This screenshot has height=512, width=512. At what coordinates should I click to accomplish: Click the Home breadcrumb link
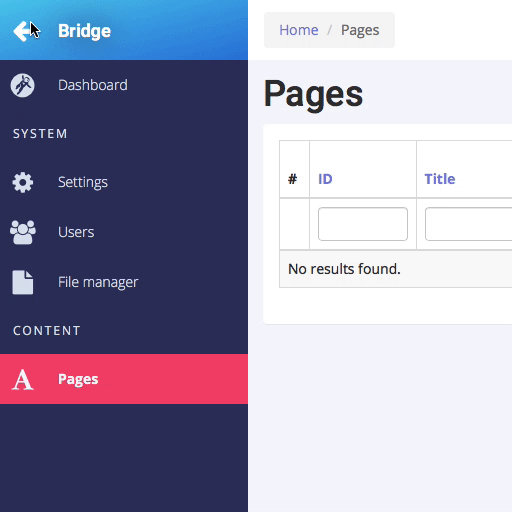299,30
